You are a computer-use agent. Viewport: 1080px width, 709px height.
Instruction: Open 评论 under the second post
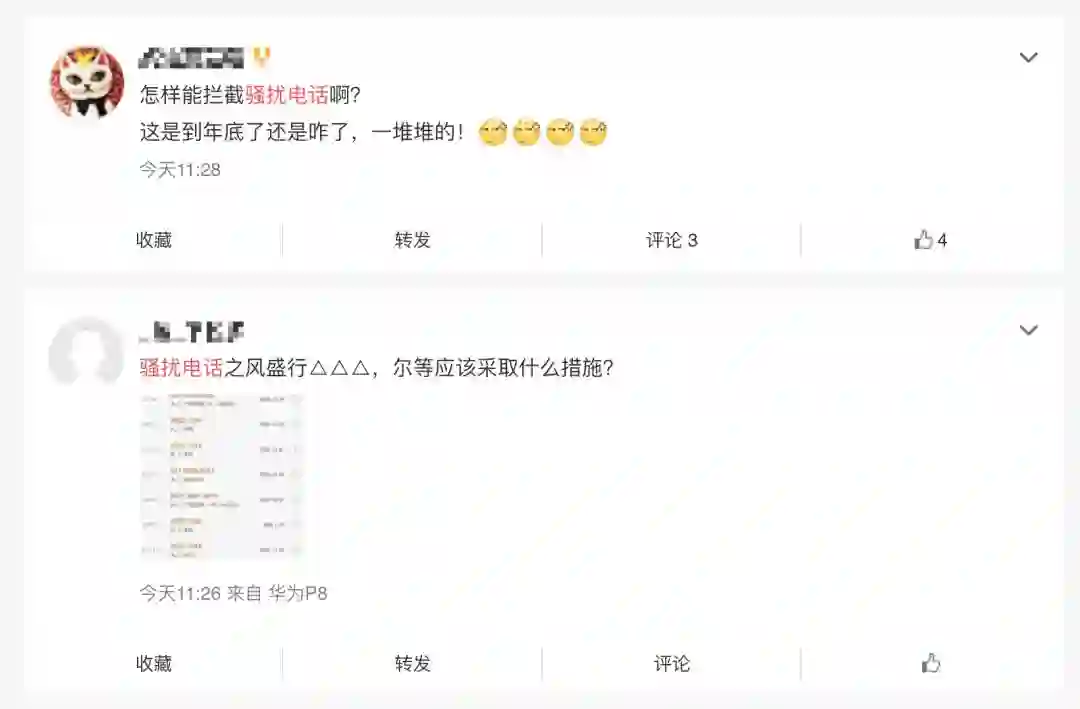tap(672, 664)
